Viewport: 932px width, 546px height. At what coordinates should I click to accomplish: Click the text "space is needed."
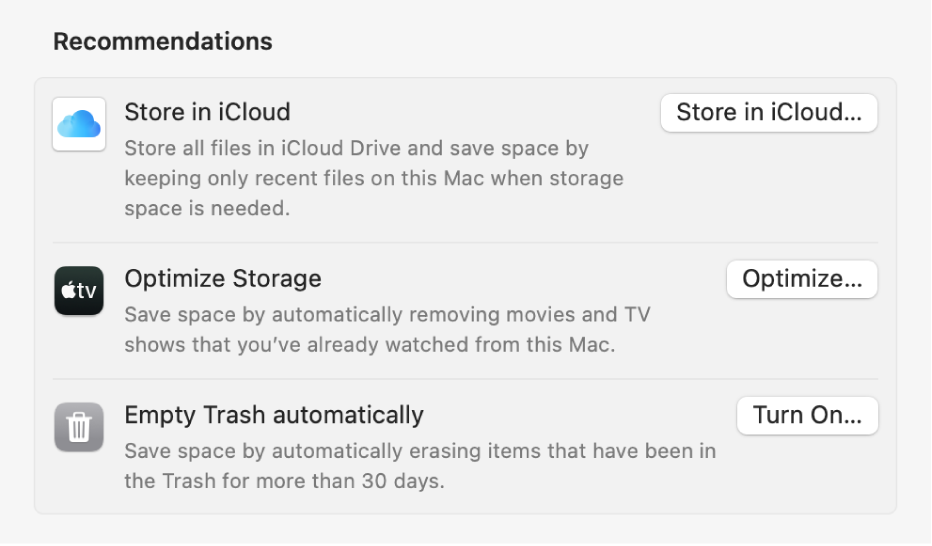pyautogui.click(x=207, y=209)
